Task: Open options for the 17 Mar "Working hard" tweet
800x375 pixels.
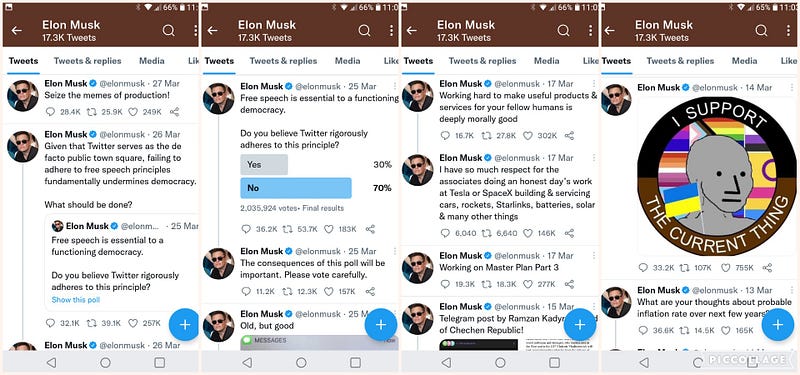Action: tap(593, 83)
